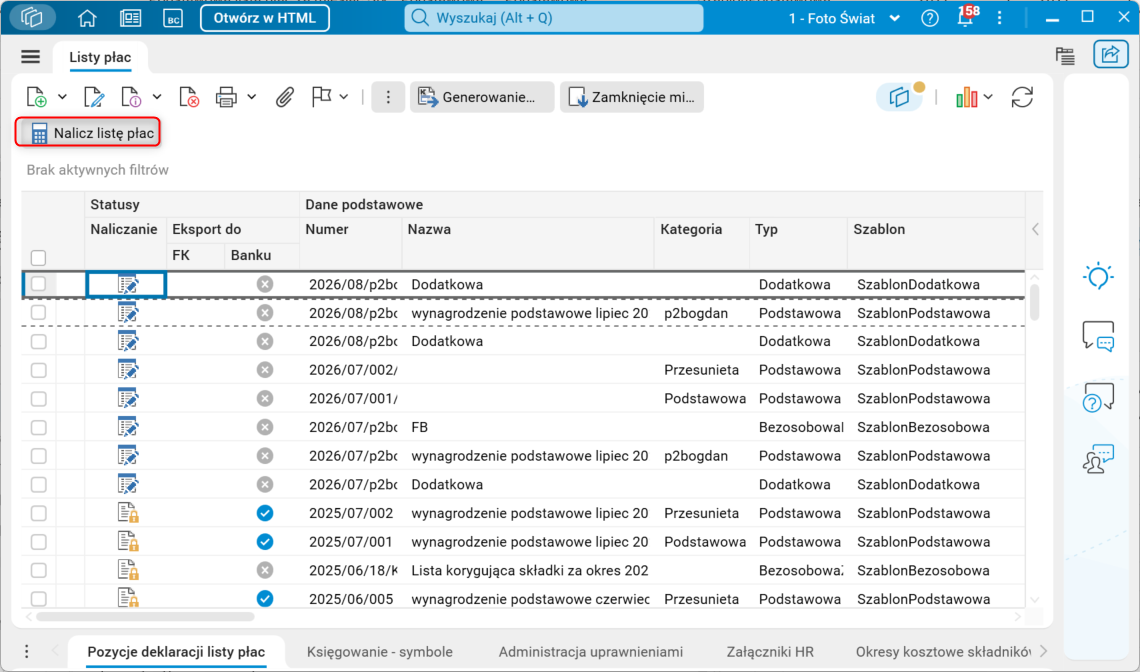Select checkbox for the FB Bezosobowa row
The image size is (1140, 672).
point(39,428)
